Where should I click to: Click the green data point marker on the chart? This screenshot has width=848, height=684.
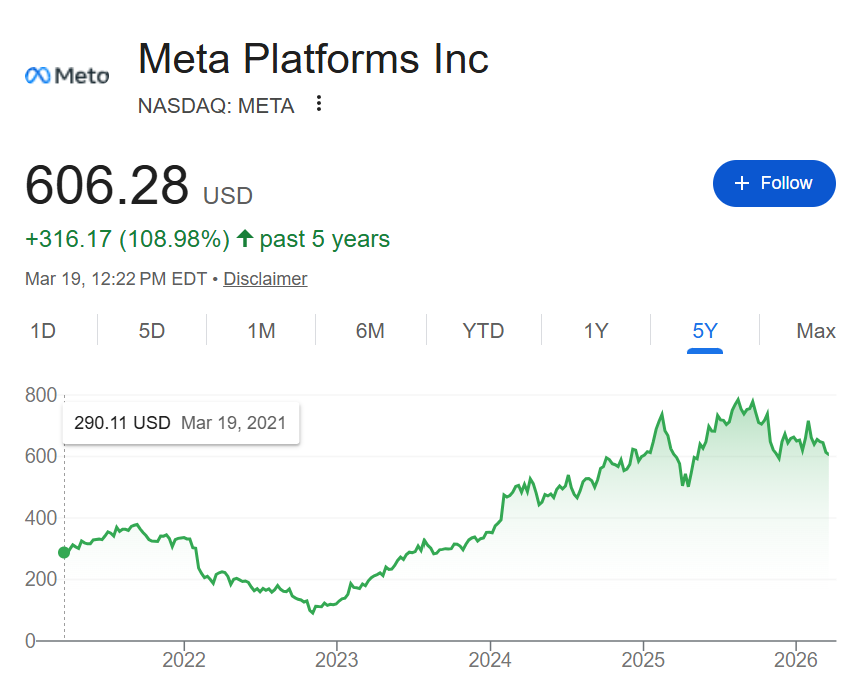(65, 552)
